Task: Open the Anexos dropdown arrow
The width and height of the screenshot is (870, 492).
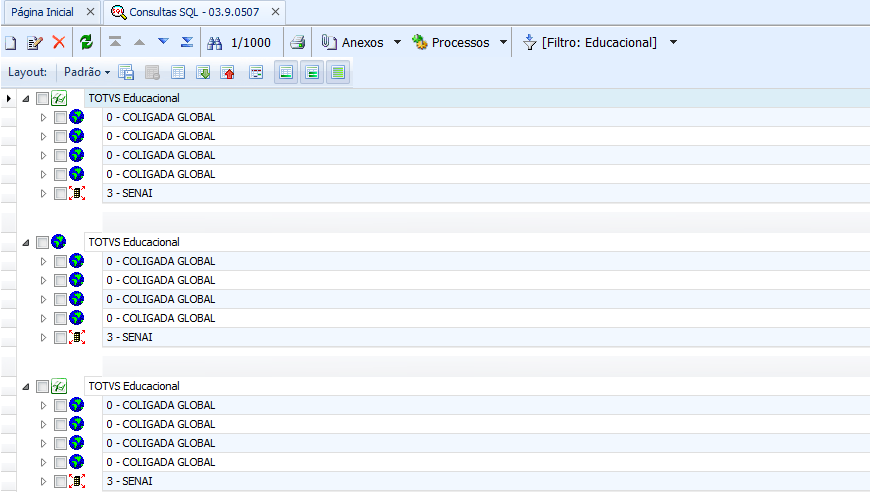Action: [x=397, y=42]
